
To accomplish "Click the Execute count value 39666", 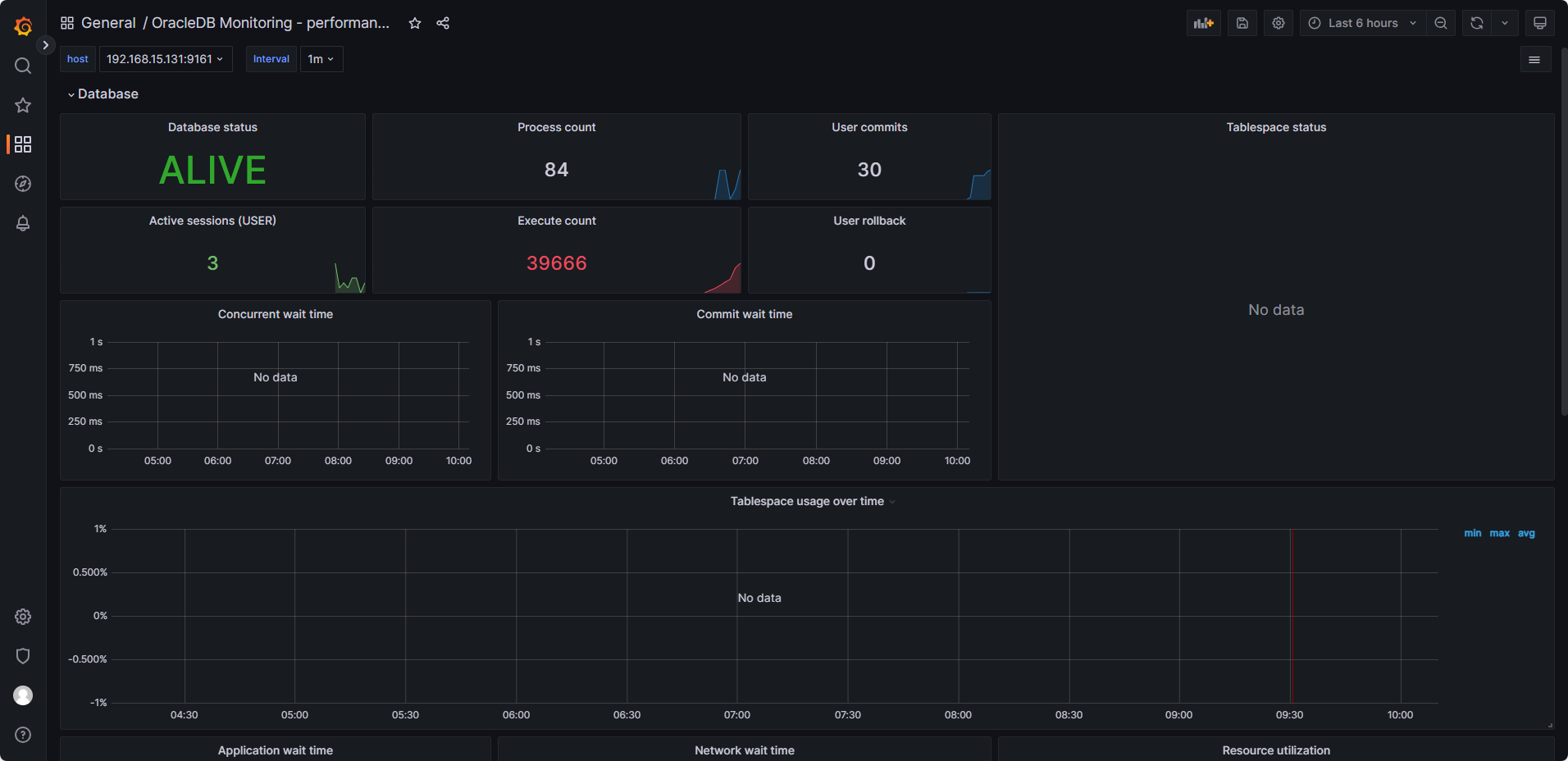I will coord(557,263).
